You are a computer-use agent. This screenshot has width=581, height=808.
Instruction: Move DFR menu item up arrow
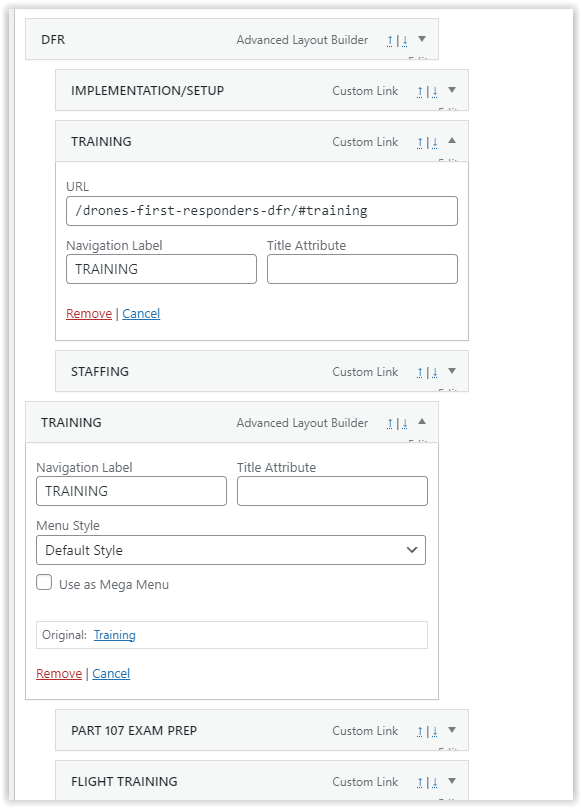click(x=390, y=40)
